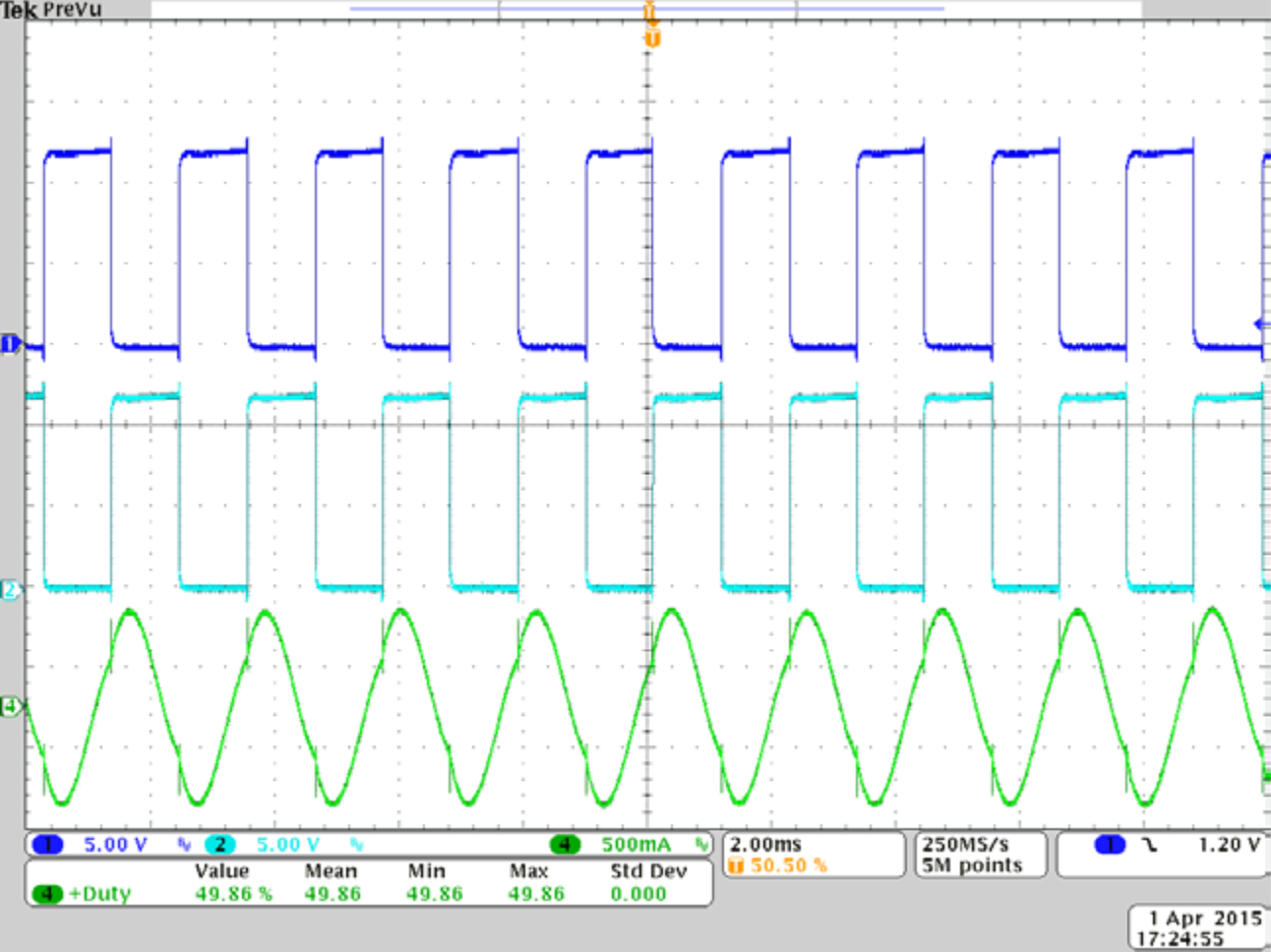Click the trigger level arrow on right edge
The height and width of the screenshot is (952, 1271).
pyautogui.click(x=1262, y=325)
